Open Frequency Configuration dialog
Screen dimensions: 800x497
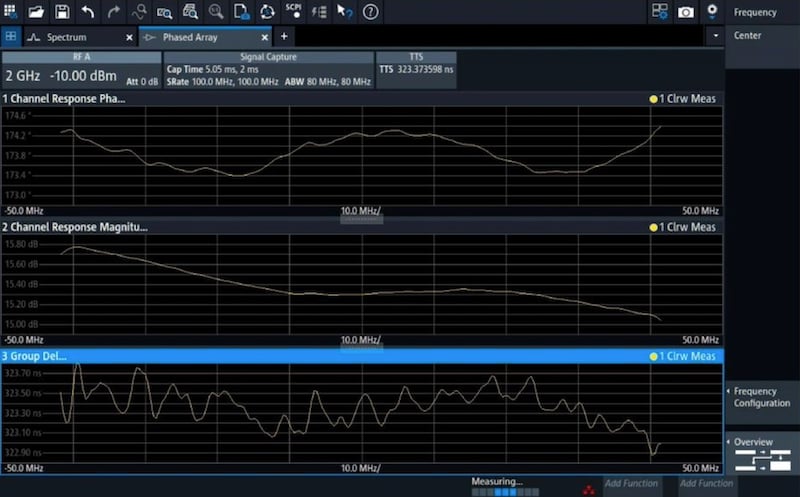[x=762, y=402]
